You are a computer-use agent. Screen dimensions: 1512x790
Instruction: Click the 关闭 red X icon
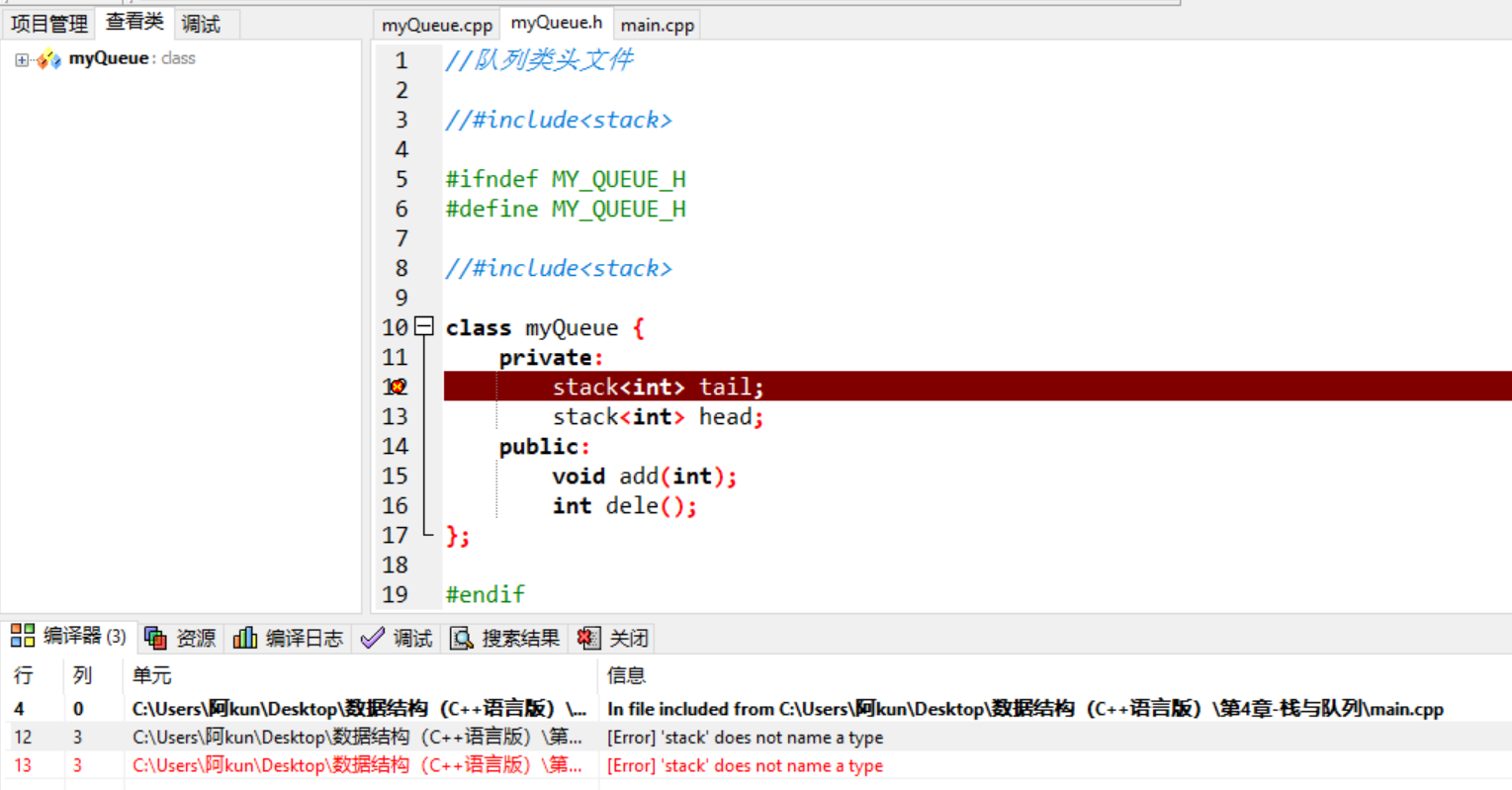[x=588, y=638]
